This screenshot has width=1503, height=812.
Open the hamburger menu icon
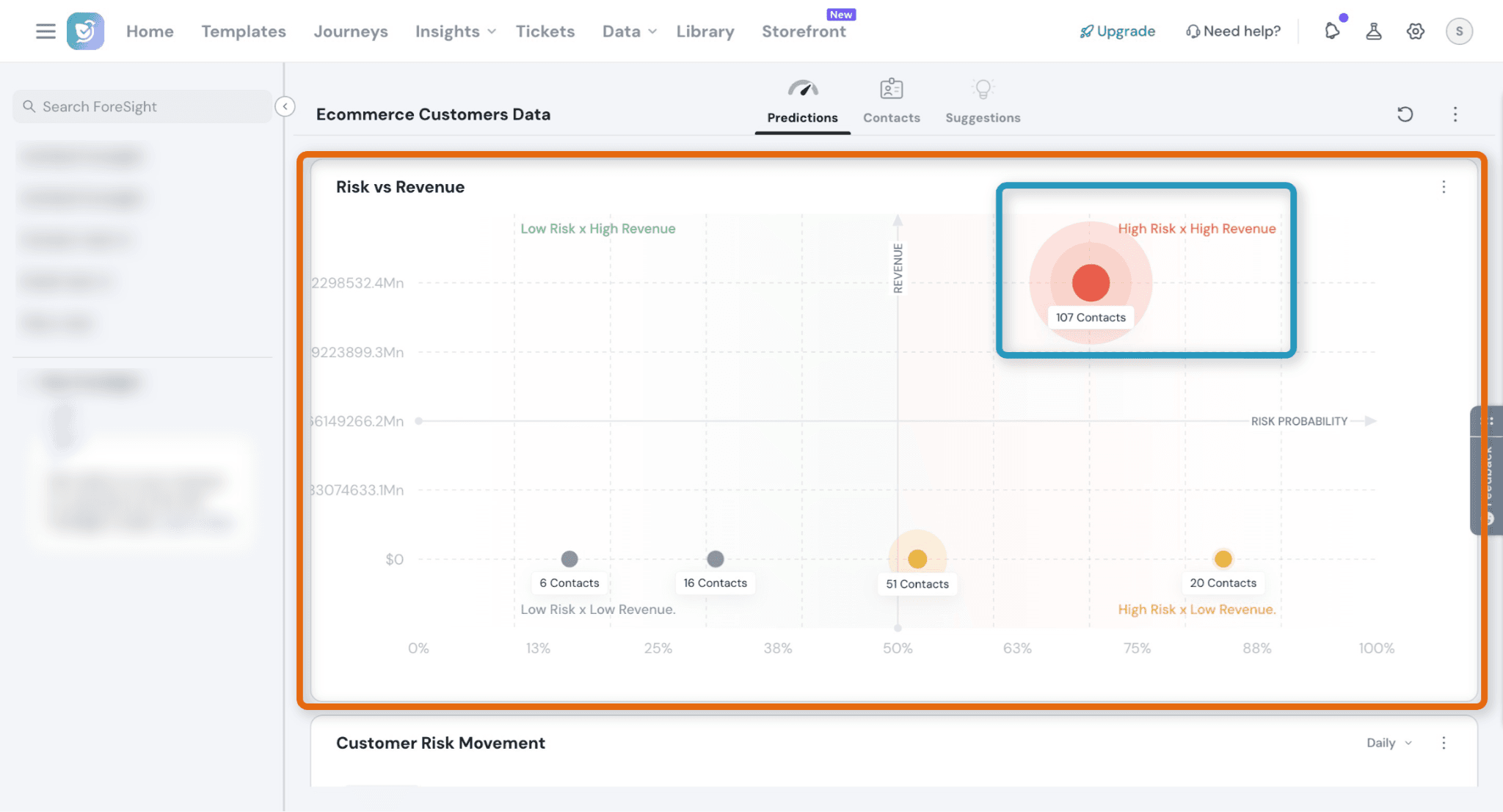pos(46,31)
